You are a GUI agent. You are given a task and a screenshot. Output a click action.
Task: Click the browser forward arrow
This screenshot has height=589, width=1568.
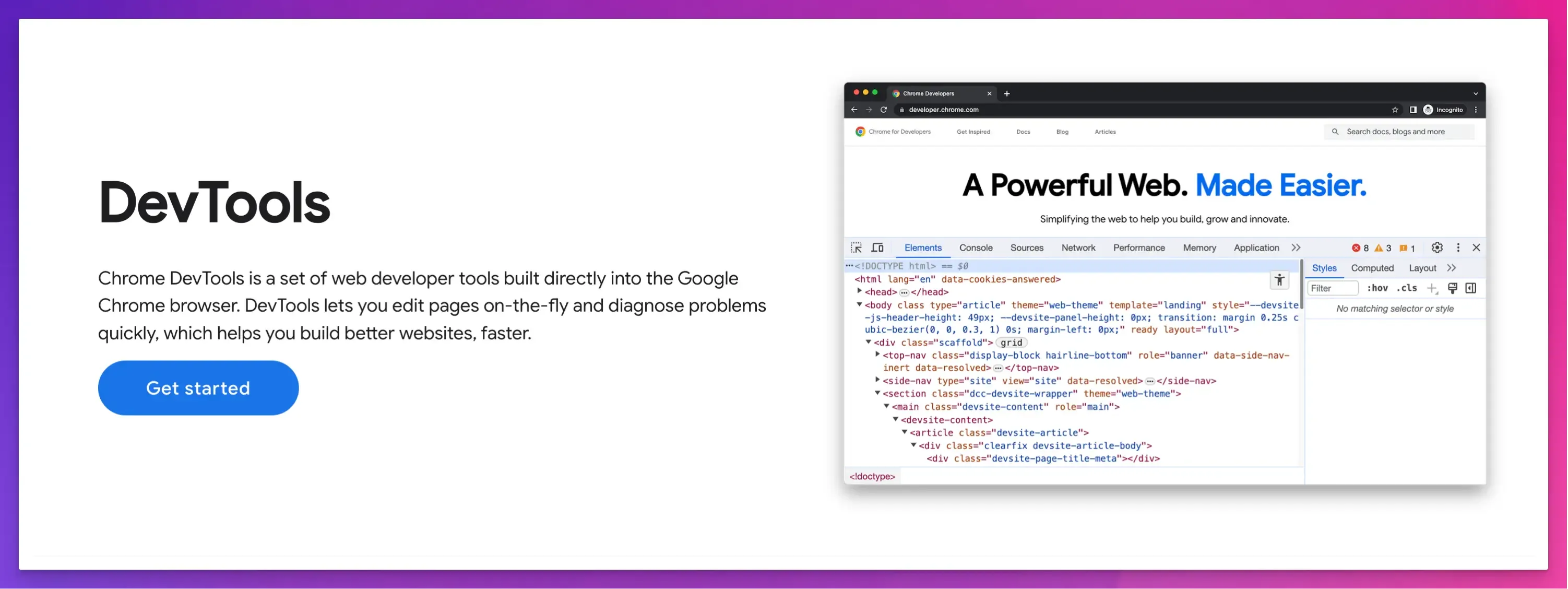point(869,110)
